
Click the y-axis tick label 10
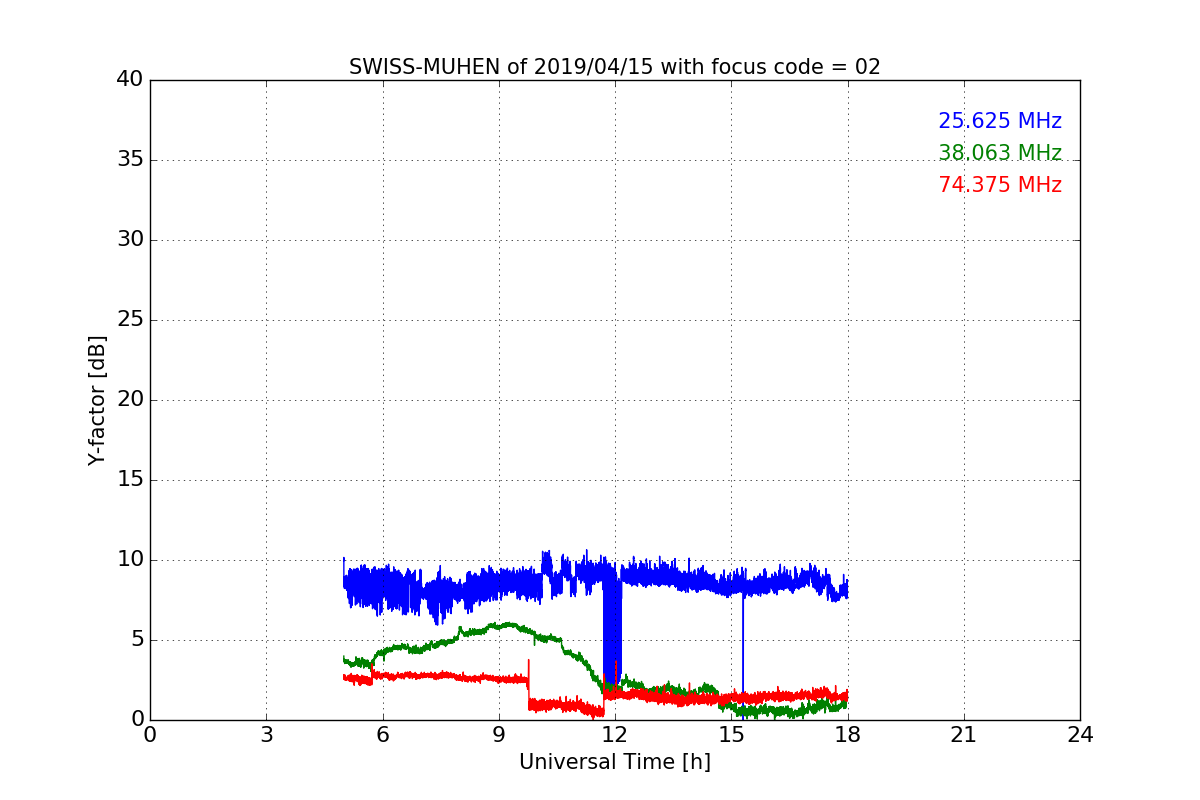coord(129,560)
